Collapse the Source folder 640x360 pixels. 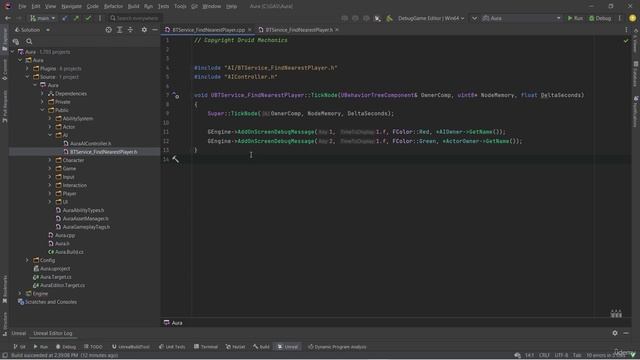27,77
